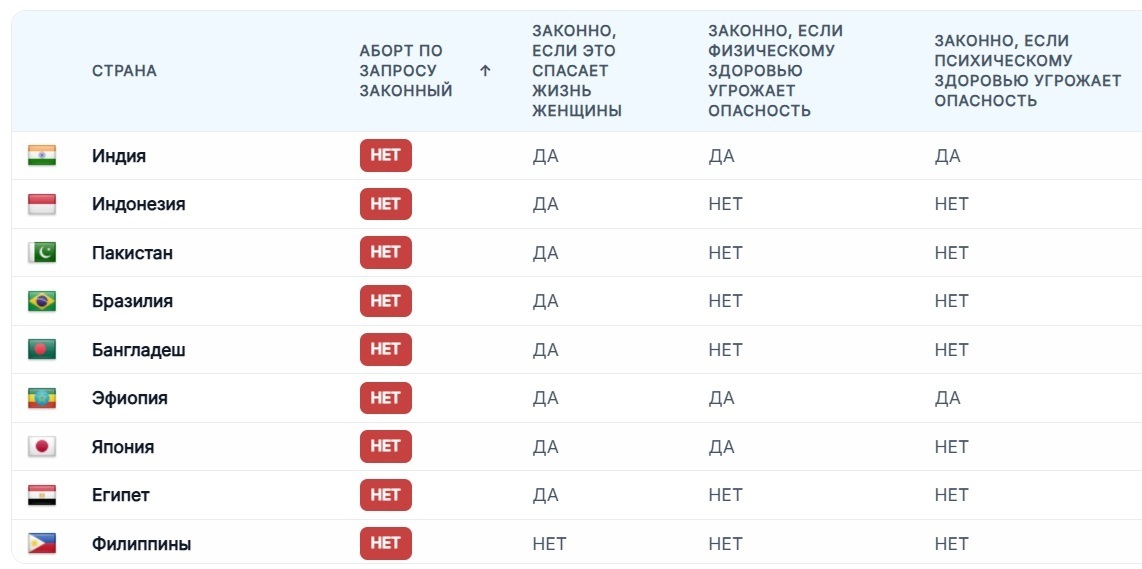The height and width of the screenshot is (569, 1142).
Task: Click the Japan flag icon
Action: coord(42,446)
